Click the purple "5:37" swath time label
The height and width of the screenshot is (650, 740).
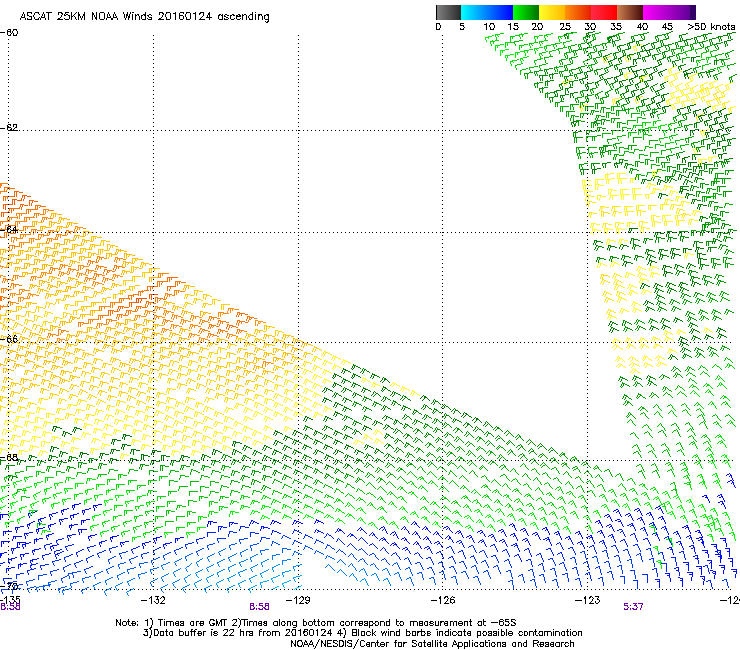633,607
